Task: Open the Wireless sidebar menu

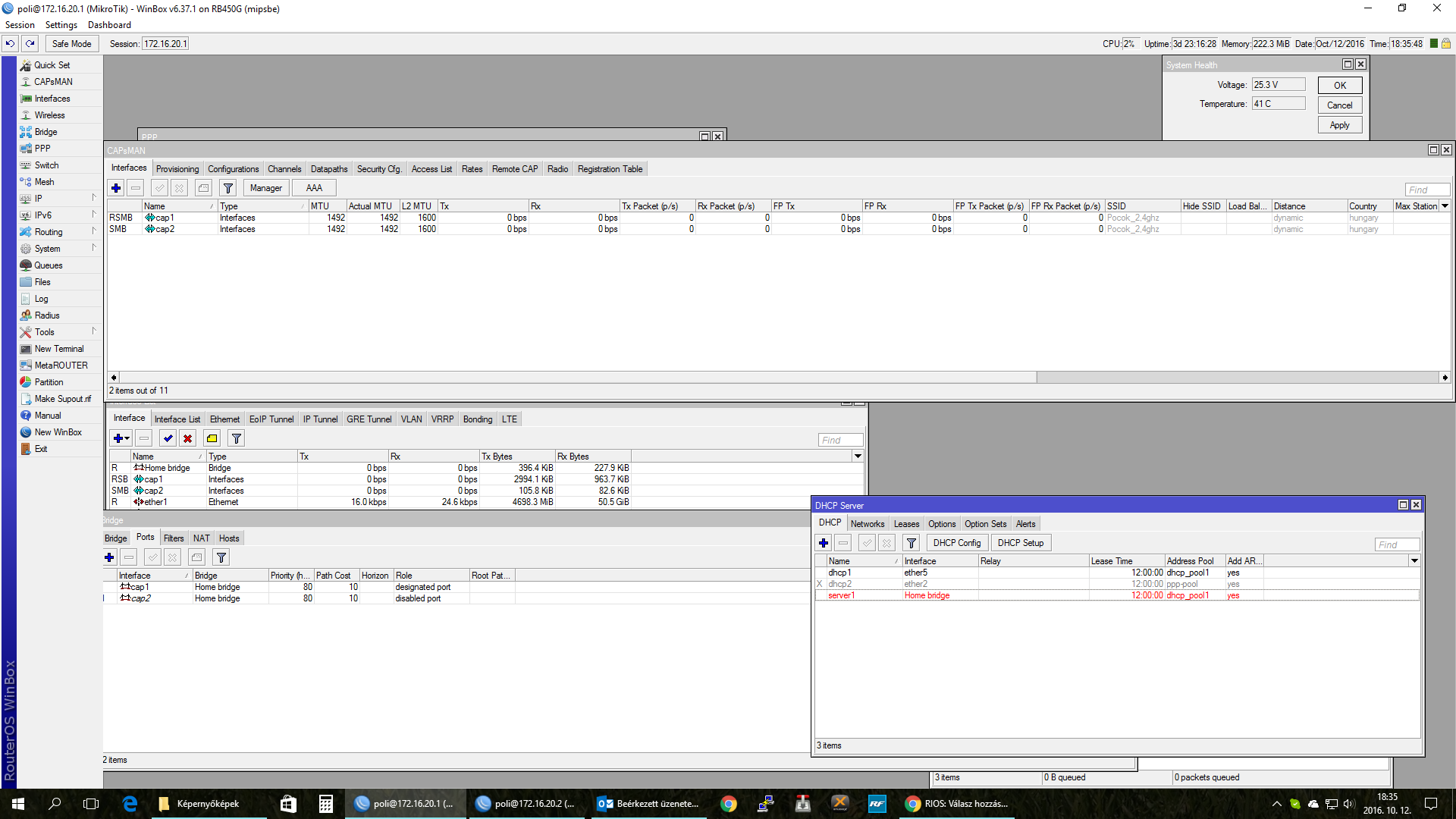Action: 49,115
